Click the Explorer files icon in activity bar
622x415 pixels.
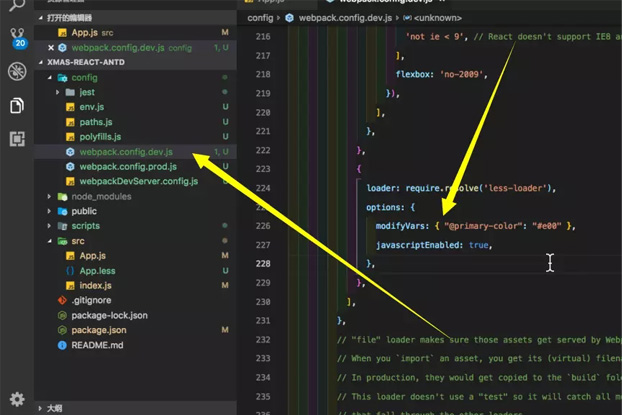[x=16, y=105]
